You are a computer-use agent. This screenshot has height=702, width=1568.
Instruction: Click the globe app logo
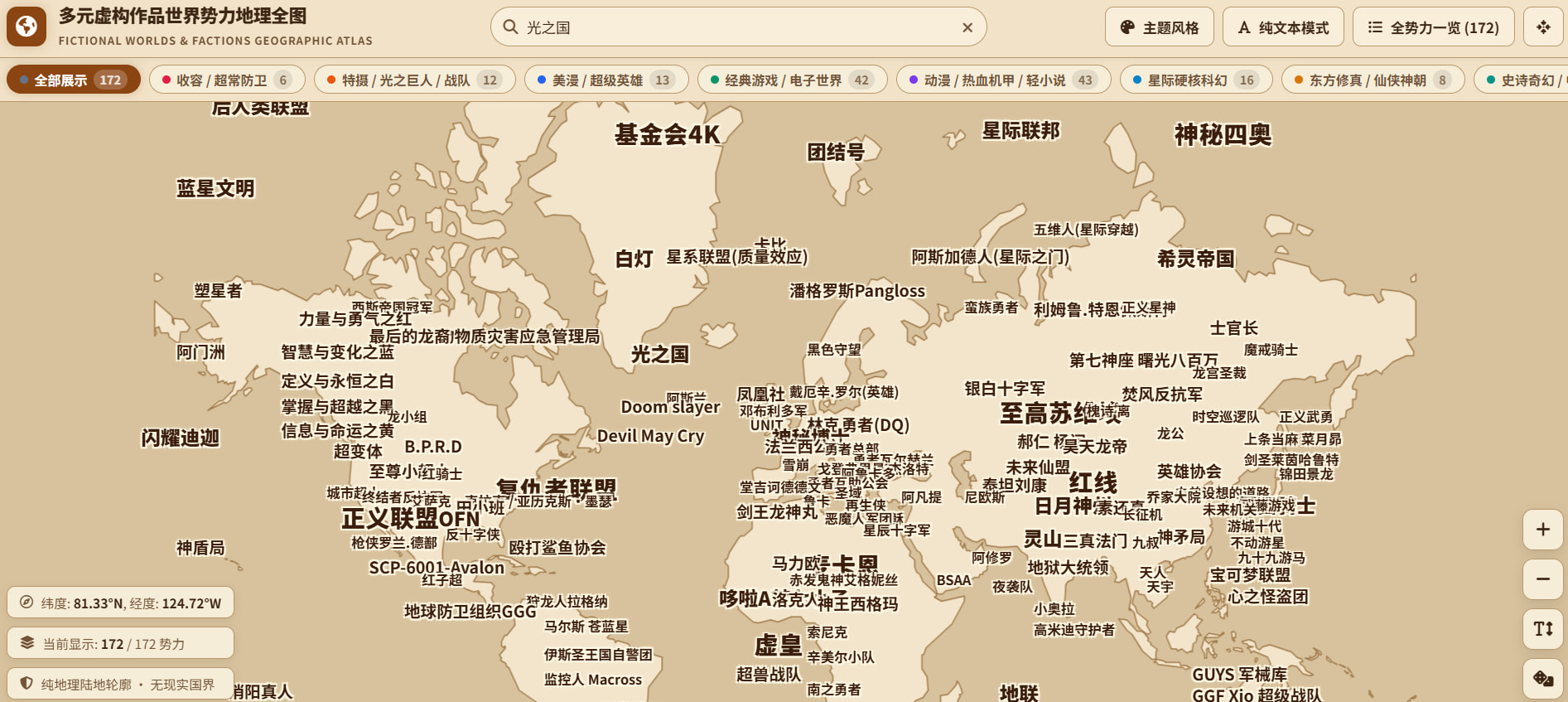point(27,27)
